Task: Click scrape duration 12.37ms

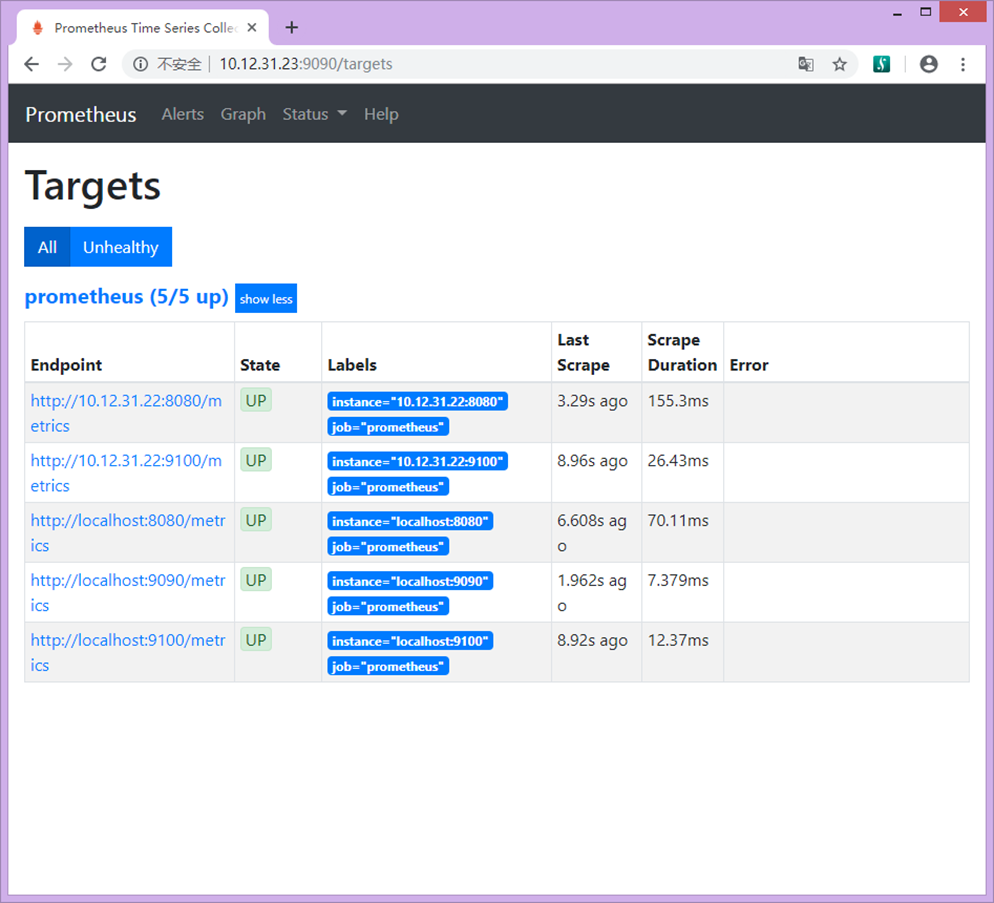Action: tap(678, 640)
